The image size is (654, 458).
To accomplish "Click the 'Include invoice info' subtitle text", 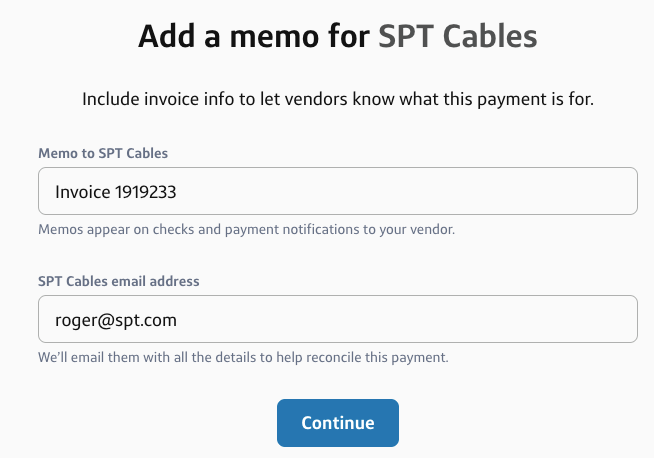I will click(337, 100).
